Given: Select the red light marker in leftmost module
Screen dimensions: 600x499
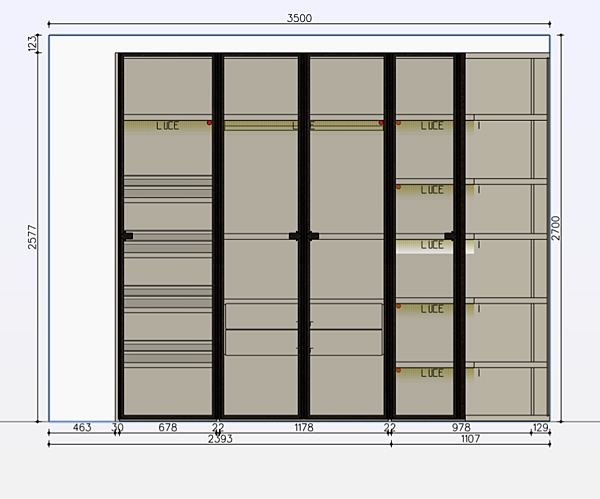Looking at the screenshot, I should coord(209,122).
